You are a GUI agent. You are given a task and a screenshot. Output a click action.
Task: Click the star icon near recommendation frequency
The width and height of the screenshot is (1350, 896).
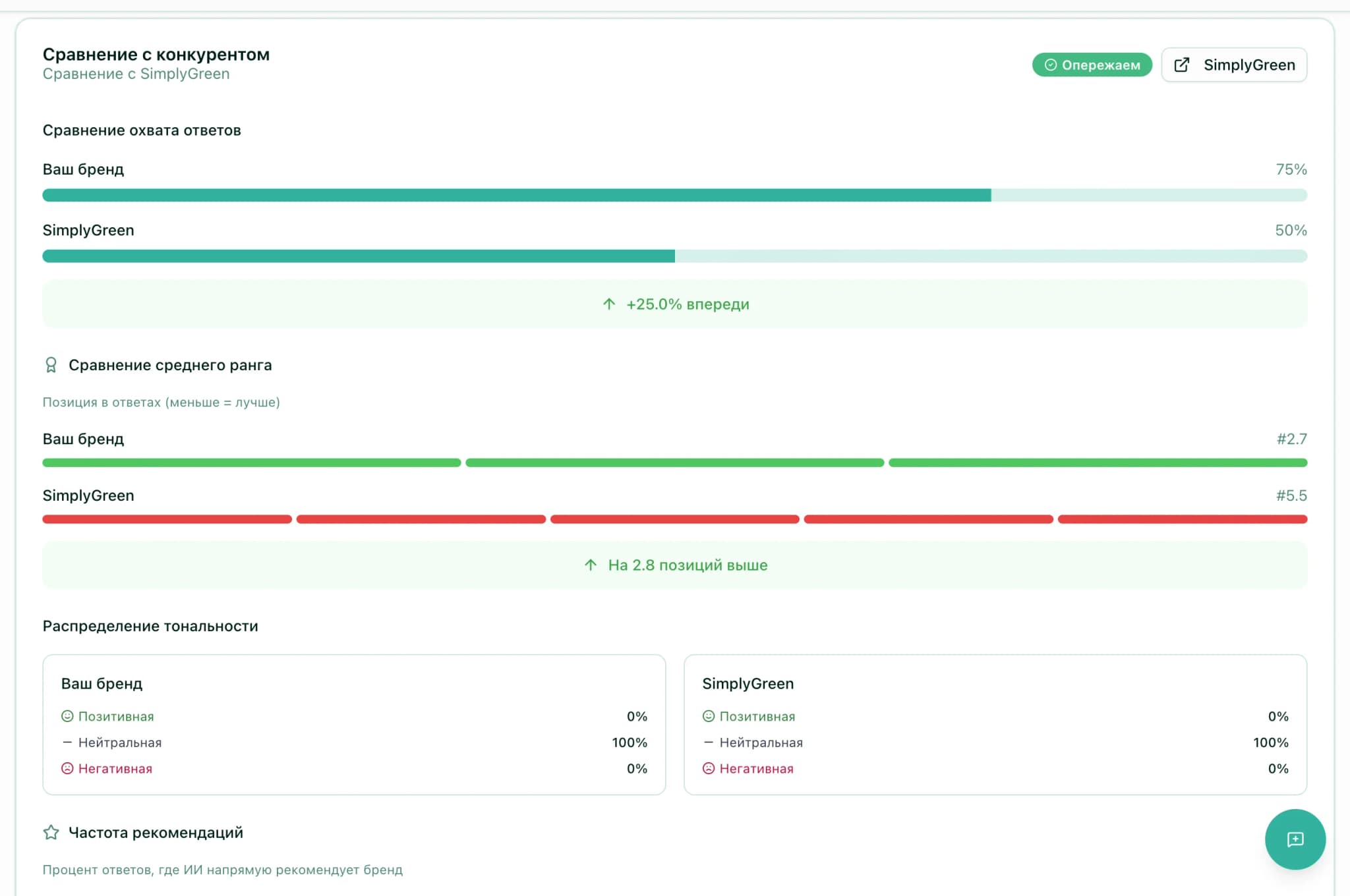click(x=51, y=833)
